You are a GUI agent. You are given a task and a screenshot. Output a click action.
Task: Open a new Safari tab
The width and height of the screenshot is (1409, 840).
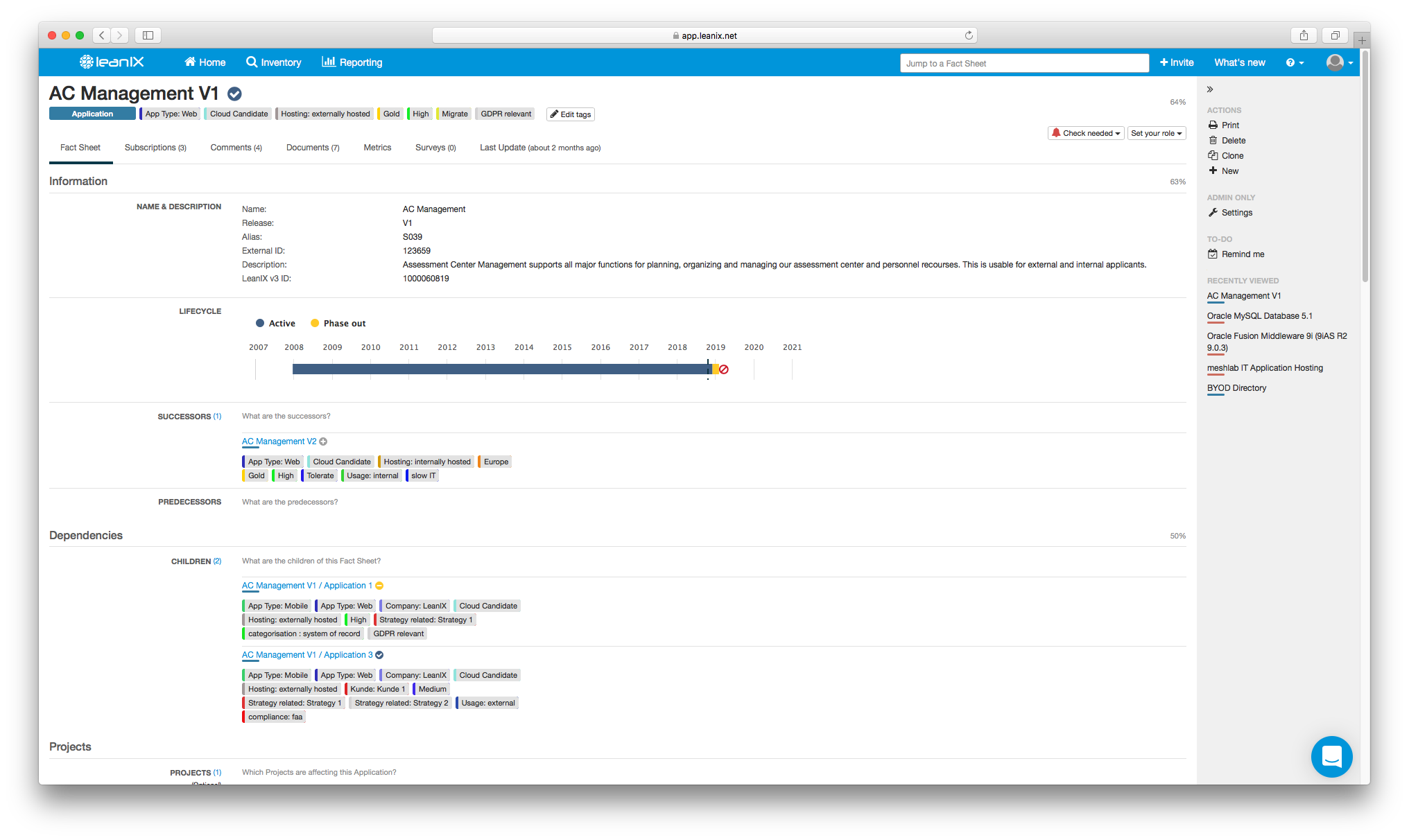tap(1362, 40)
